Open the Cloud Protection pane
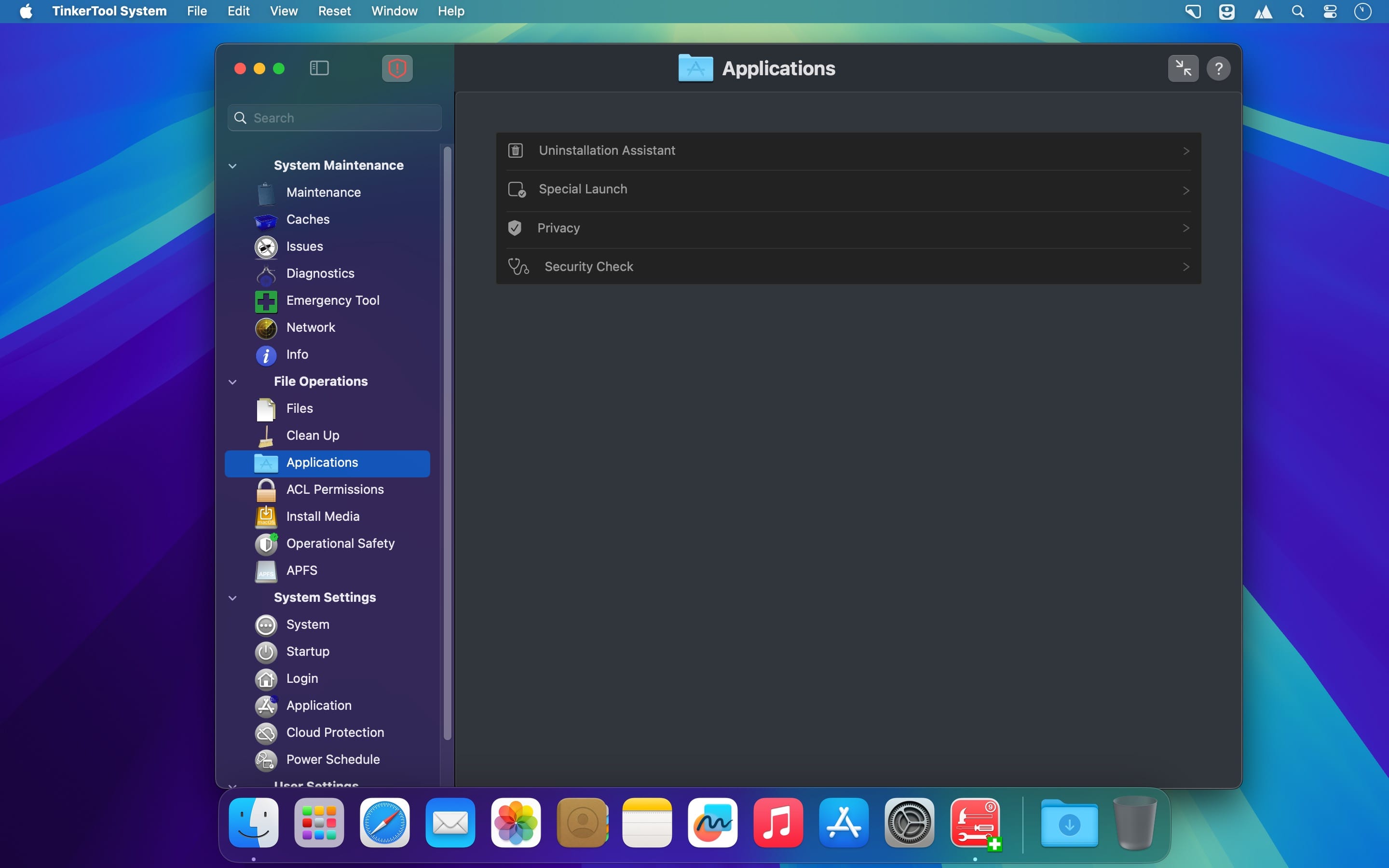The height and width of the screenshot is (868, 1389). click(x=335, y=732)
